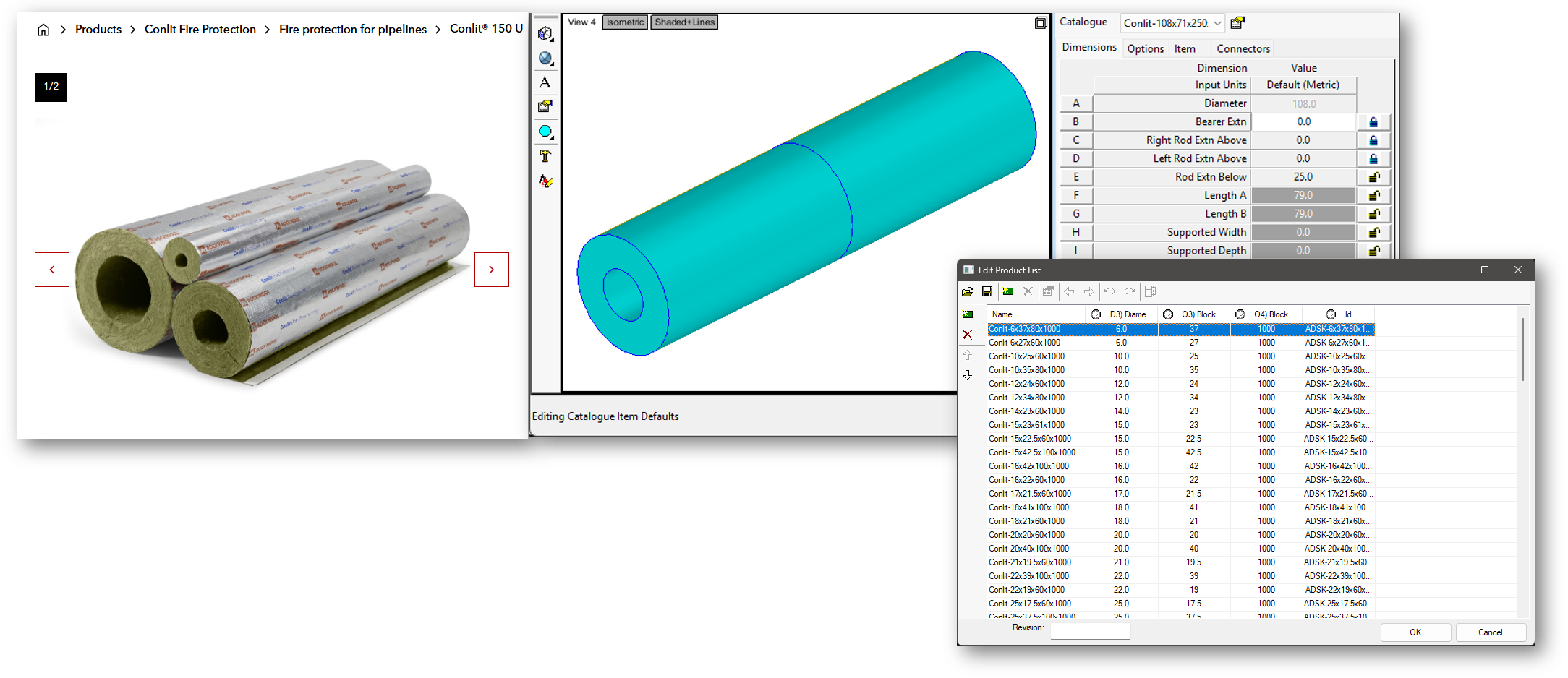Toggle the lock for Length A
The width and height of the screenshot is (1568, 678).
[1373, 196]
